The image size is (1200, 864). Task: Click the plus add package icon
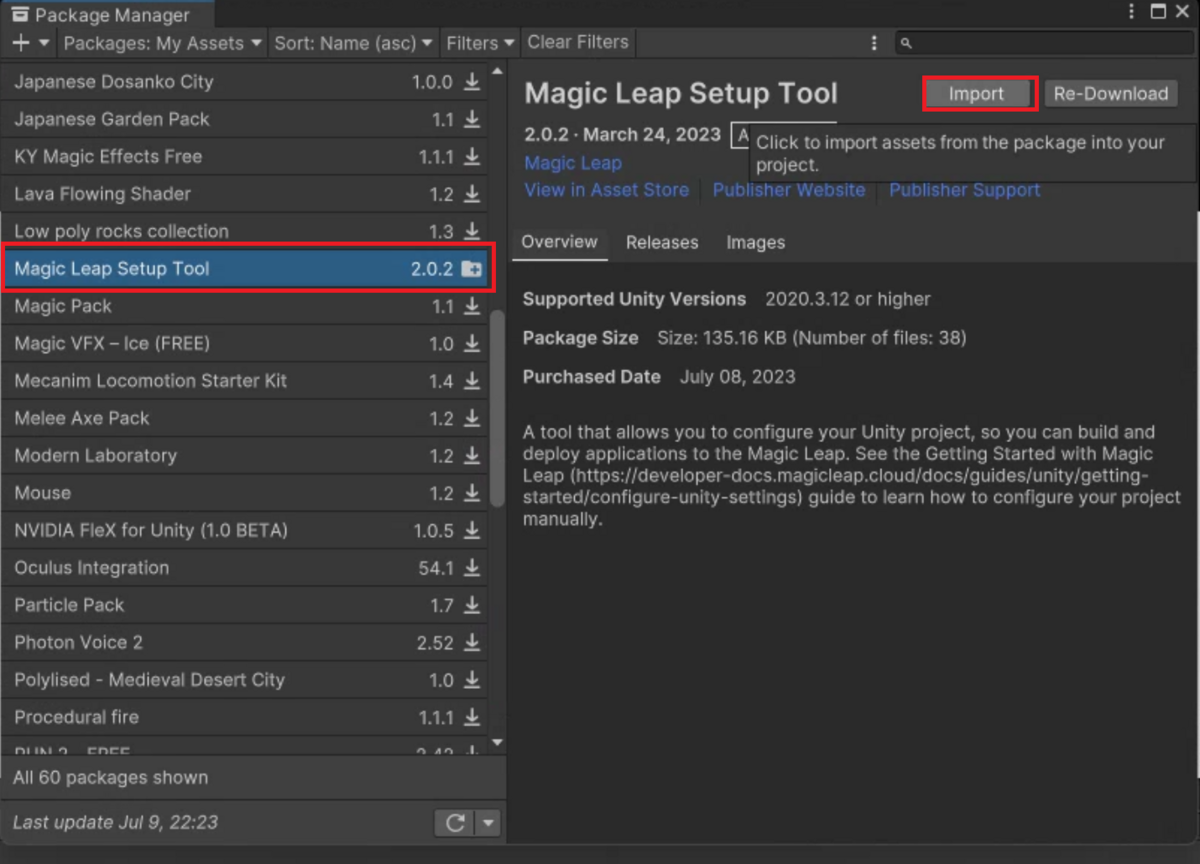[21, 43]
